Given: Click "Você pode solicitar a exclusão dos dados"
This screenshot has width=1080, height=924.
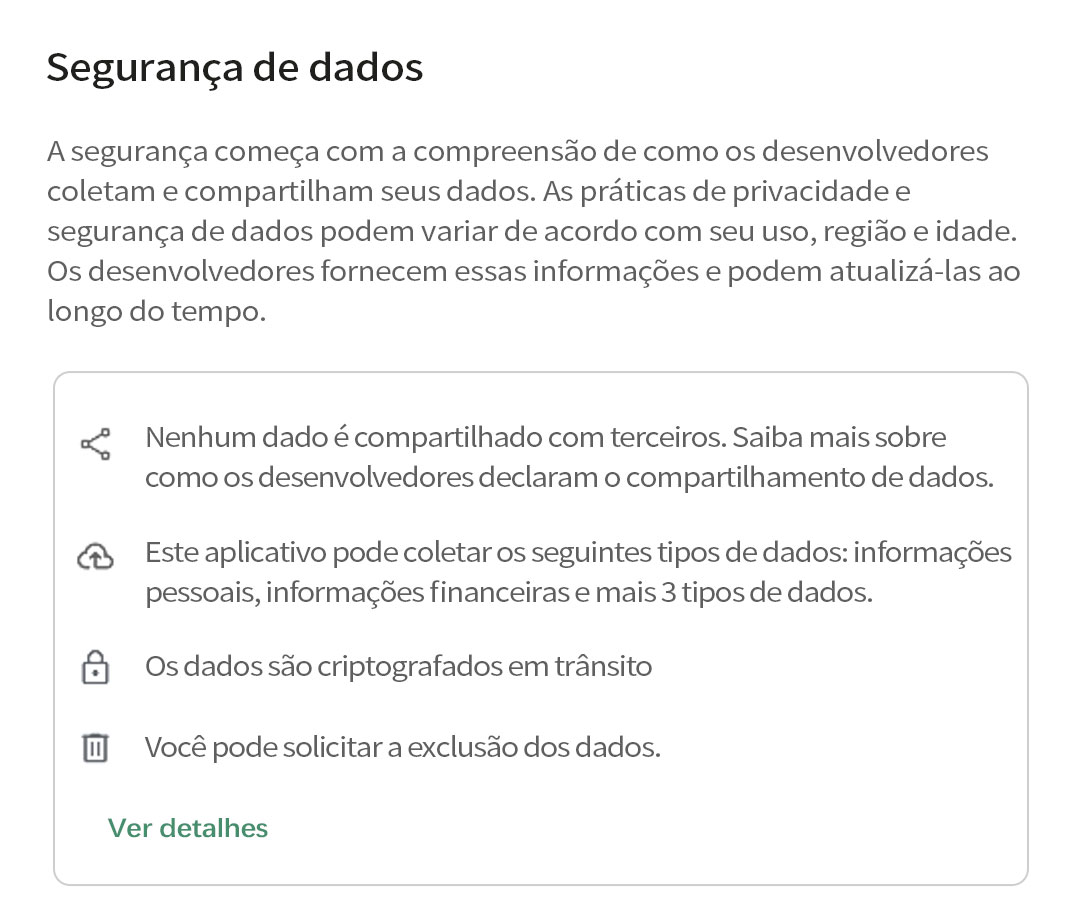Looking at the screenshot, I should [402, 747].
